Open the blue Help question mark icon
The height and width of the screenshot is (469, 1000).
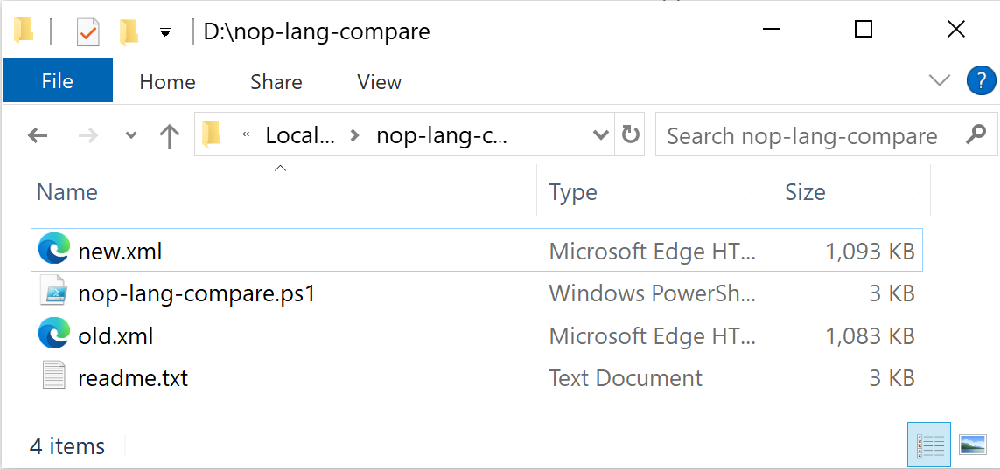coord(980,81)
